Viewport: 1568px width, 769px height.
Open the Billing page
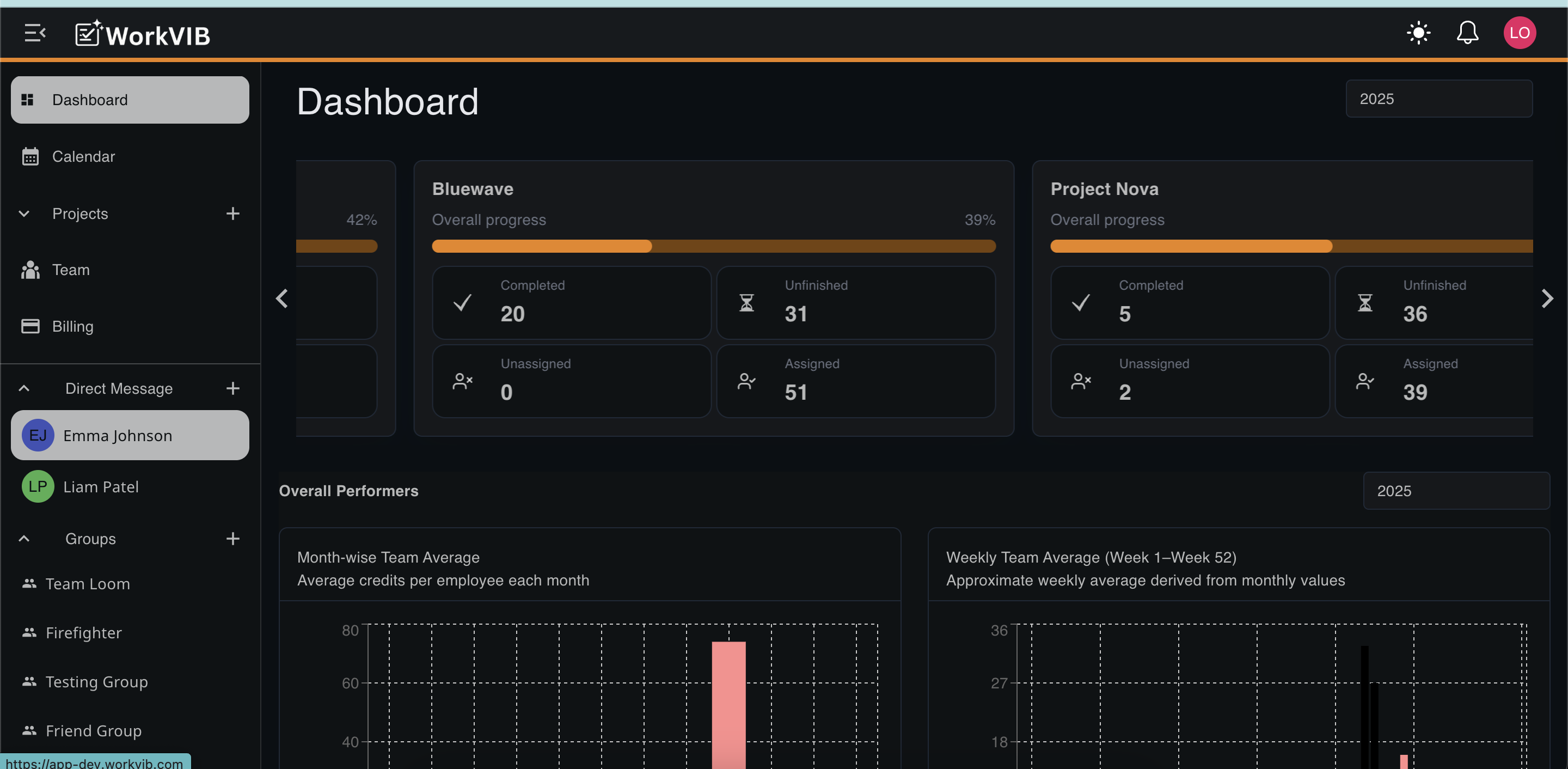click(x=72, y=326)
